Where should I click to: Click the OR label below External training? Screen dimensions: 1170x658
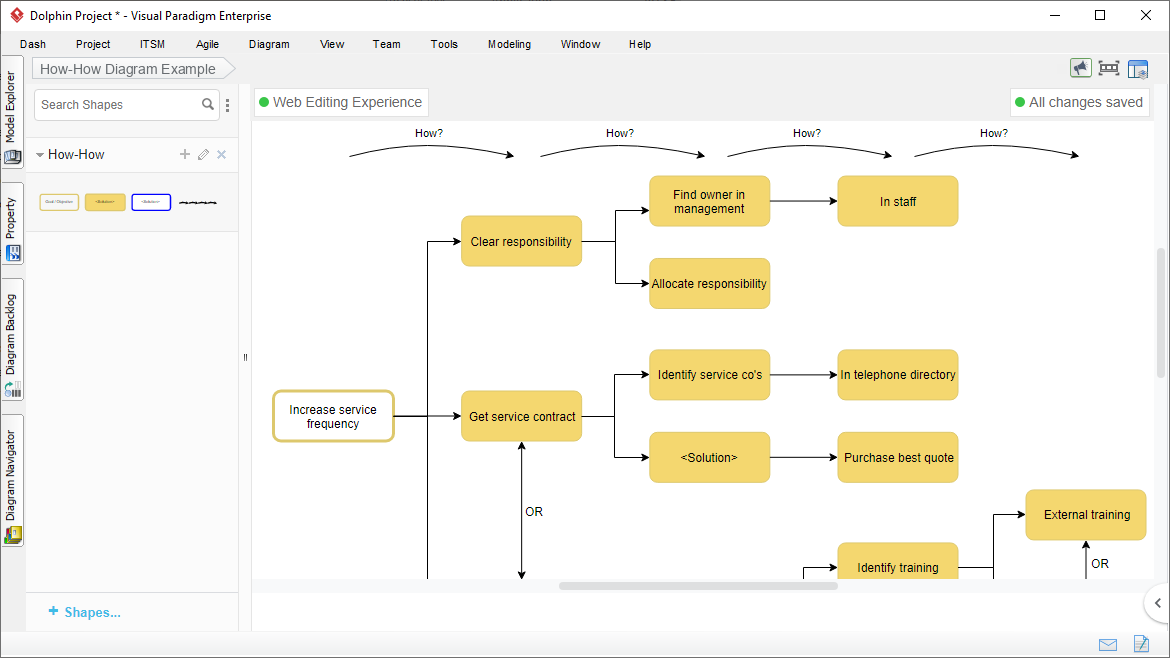pyautogui.click(x=1100, y=563)
